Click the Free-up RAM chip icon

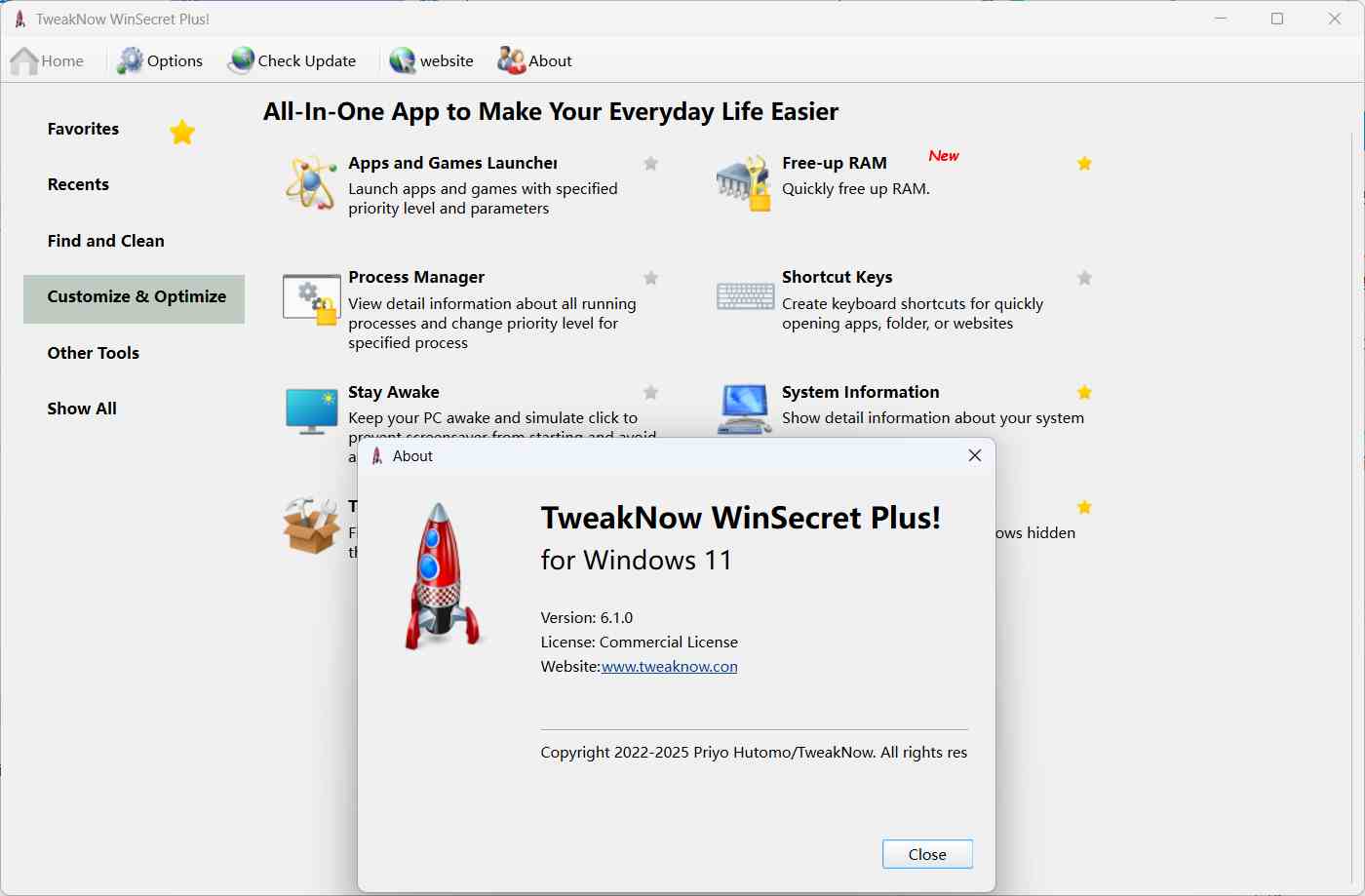tap(745, 182)
